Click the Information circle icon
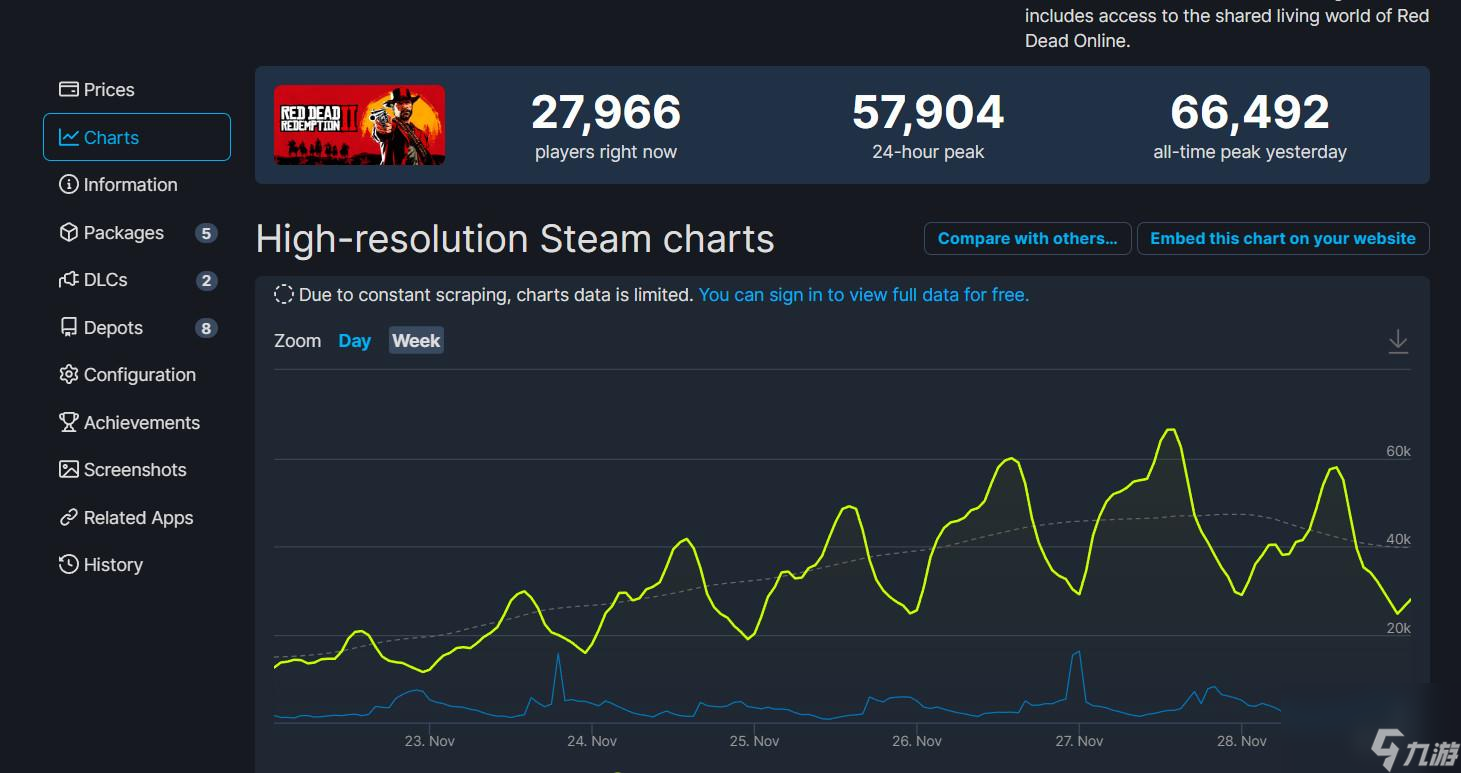 click(69, 185)
